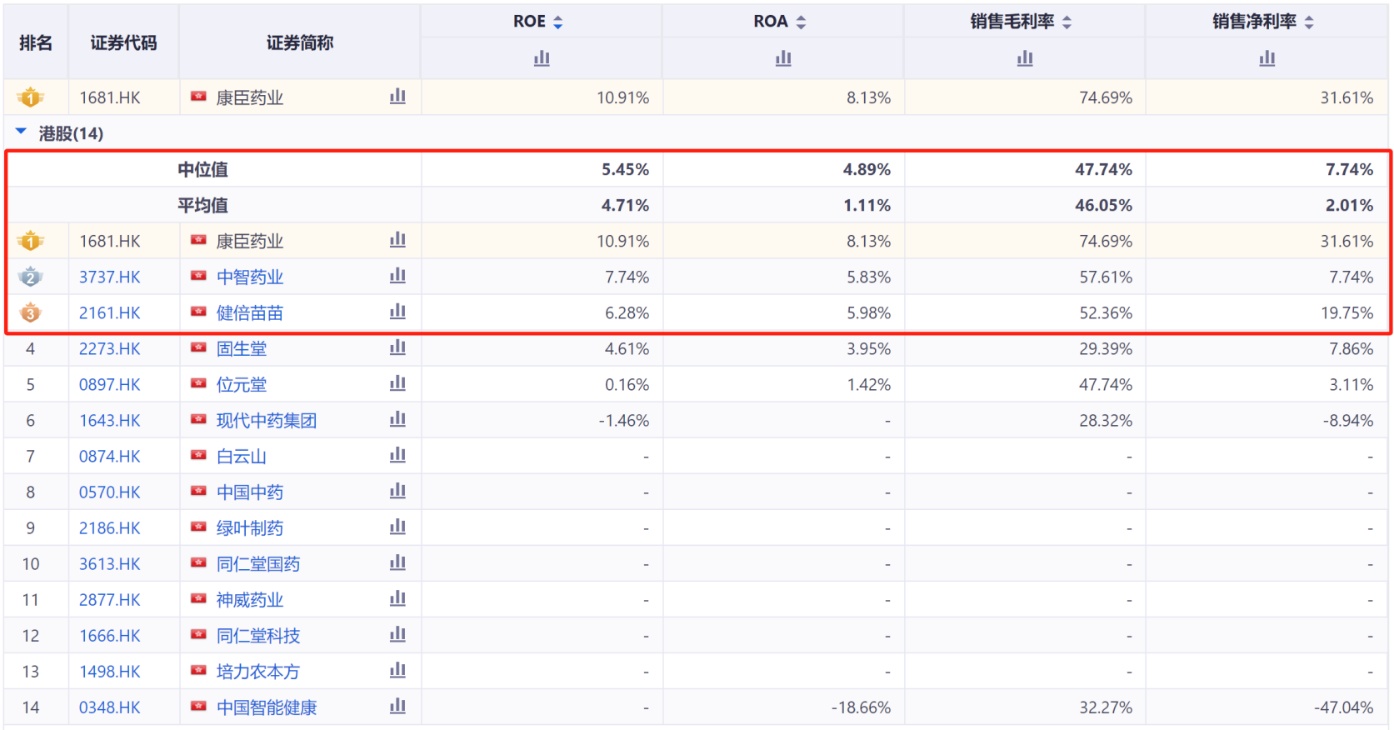Sort by 销售毛利率 column arrows
Image resolution: width=1394 pixels, height=730 pixels.
click(1067, 22)
